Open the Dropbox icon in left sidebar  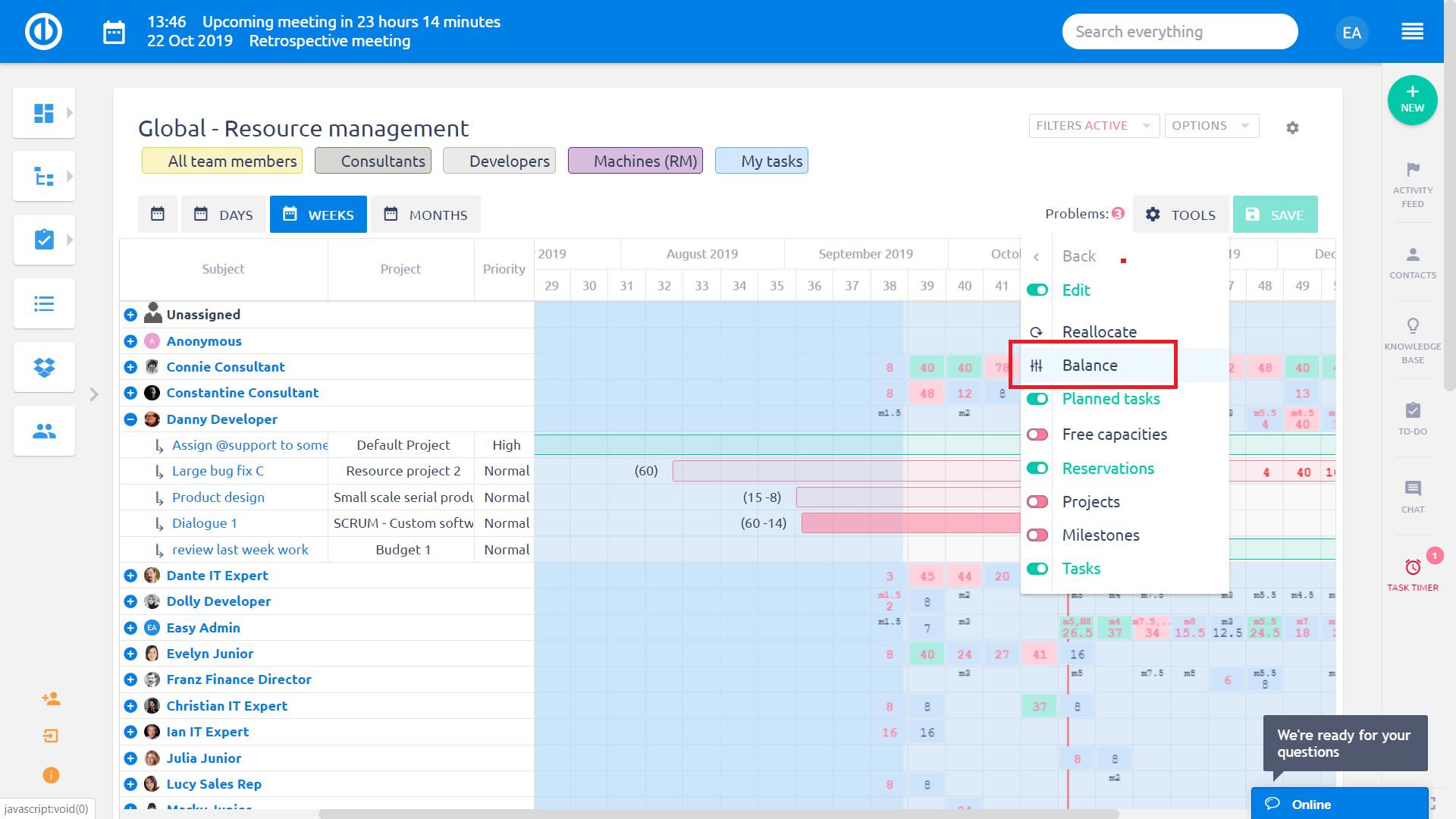(x=44, y=368)
